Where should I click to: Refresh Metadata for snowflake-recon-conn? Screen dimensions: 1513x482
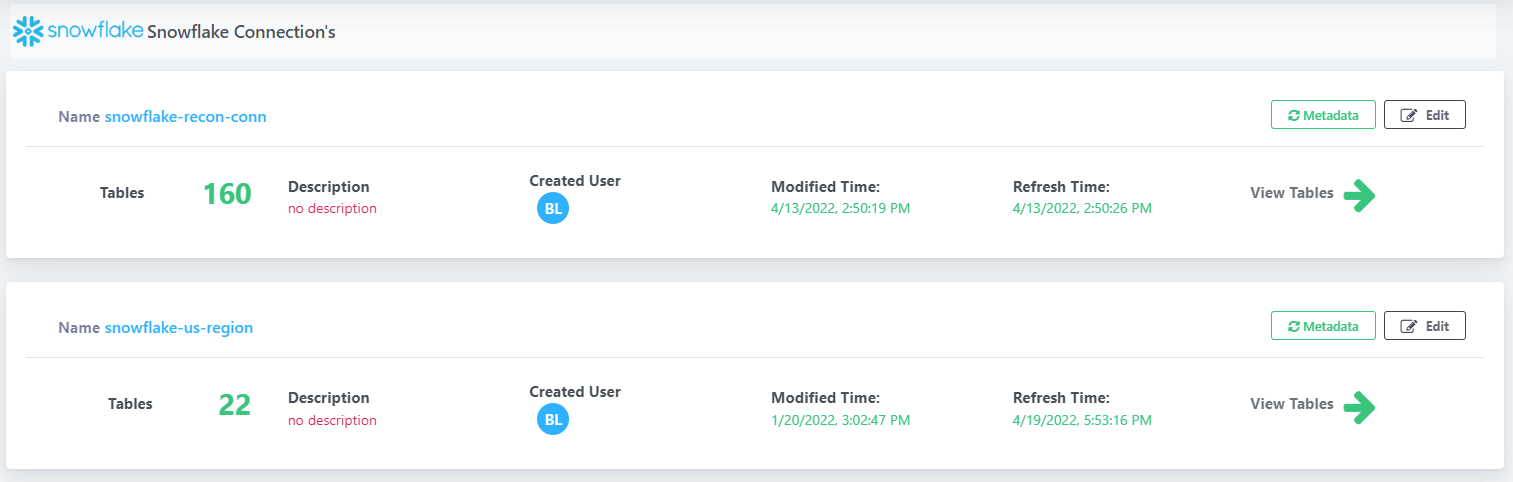click(x=1323, y=115)
